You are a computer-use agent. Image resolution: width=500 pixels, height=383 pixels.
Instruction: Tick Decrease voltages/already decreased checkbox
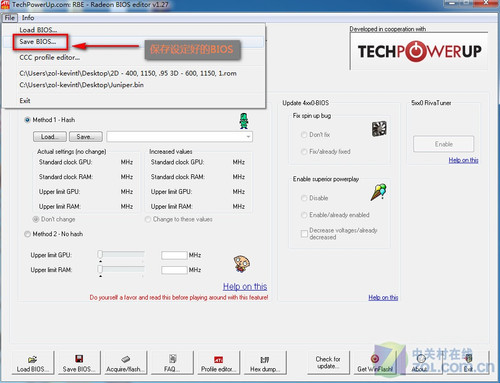point(304,234)
